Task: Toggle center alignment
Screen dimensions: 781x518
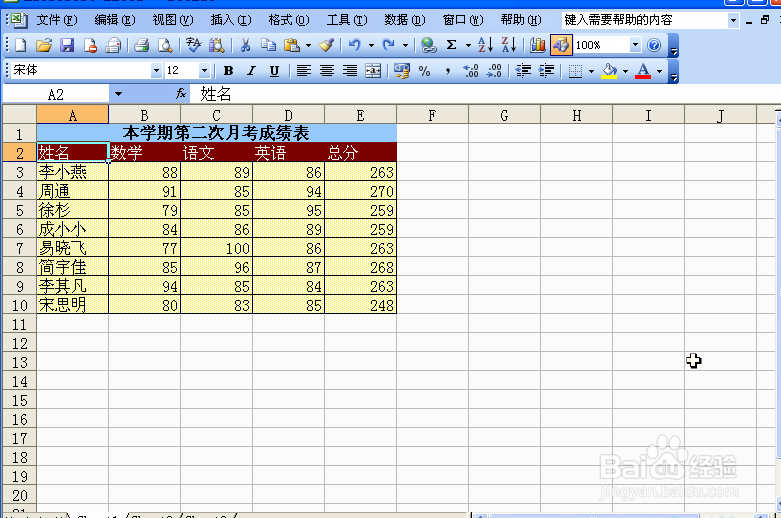Action: tap(327, 71)
